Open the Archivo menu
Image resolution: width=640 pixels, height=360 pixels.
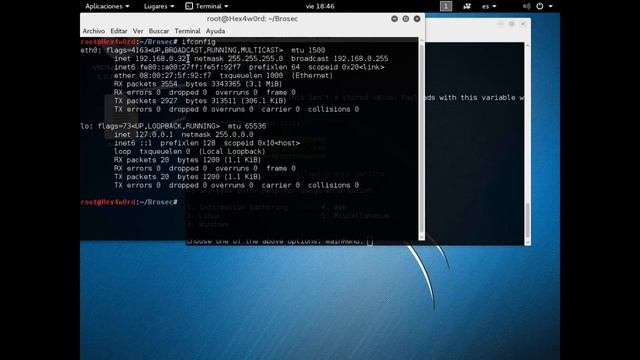tap(93, 31)
